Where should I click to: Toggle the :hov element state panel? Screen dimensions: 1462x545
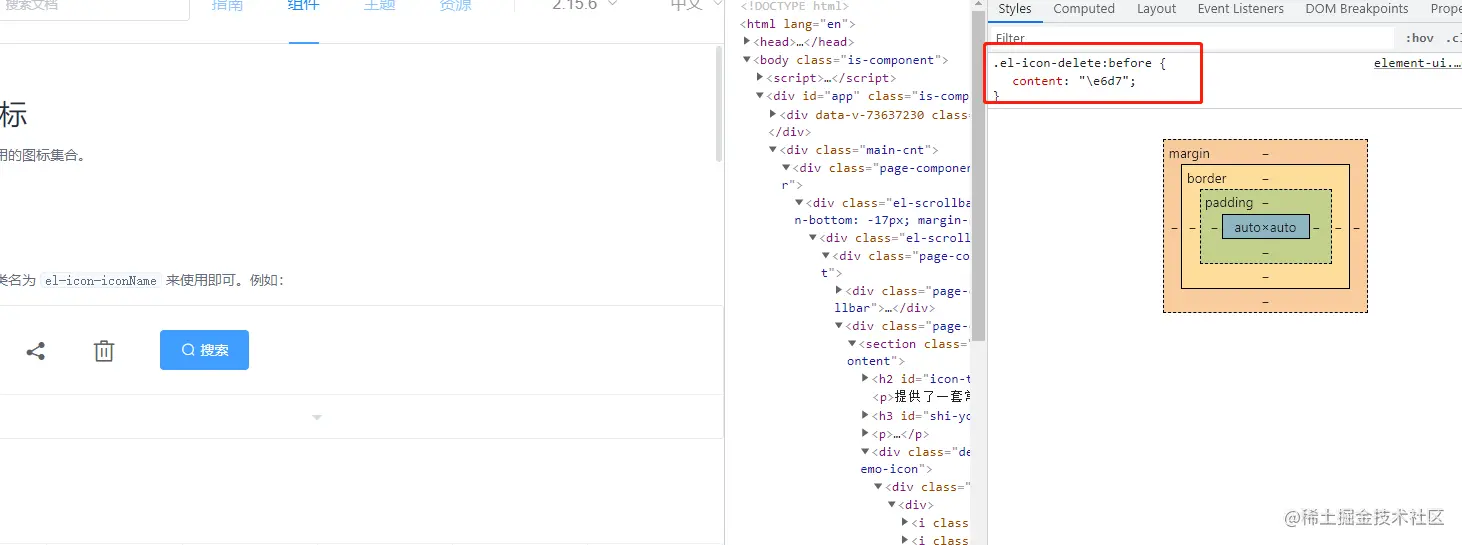tap(1419, 38)
